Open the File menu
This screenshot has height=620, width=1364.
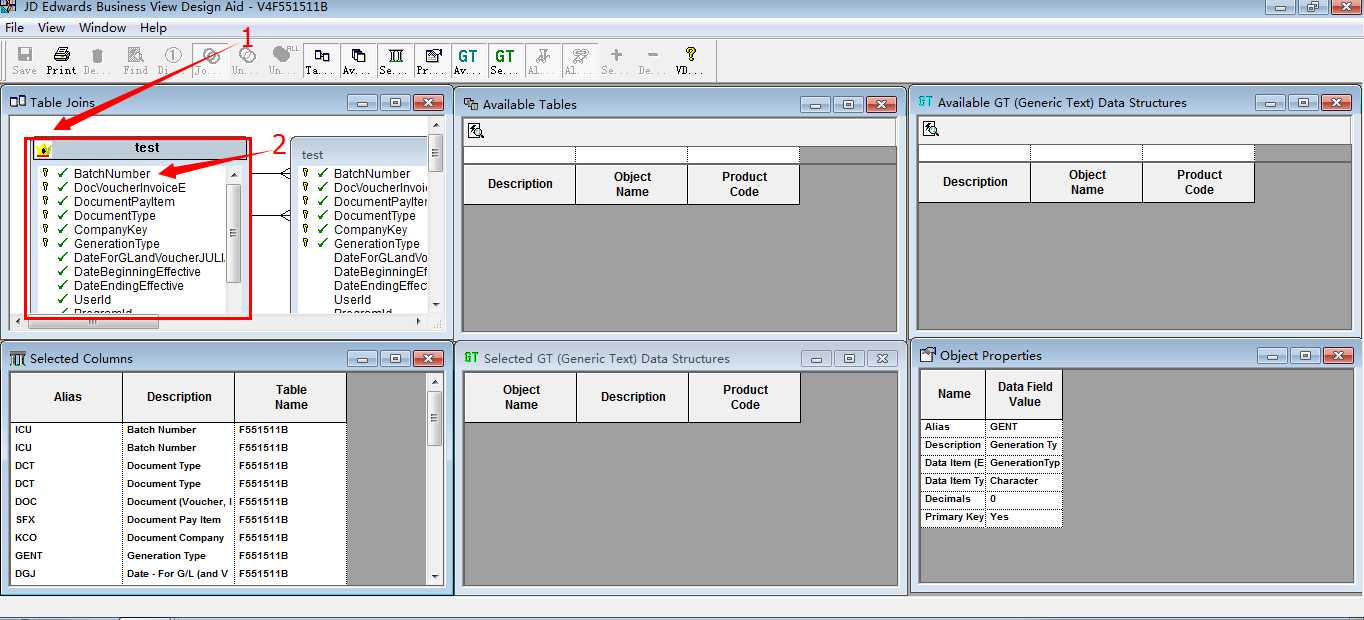click(14, 27)
